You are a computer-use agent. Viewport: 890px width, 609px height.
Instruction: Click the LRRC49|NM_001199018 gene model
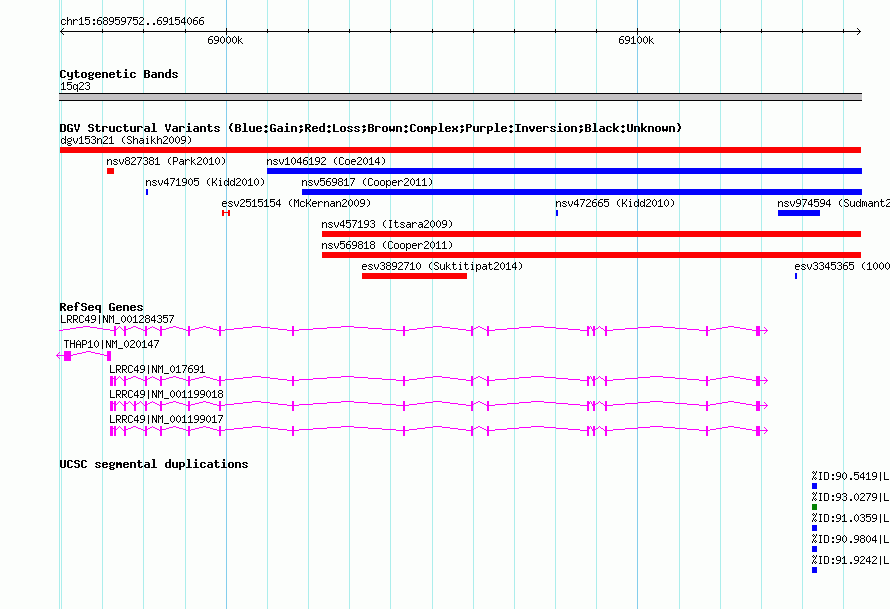tap(439, 406)
